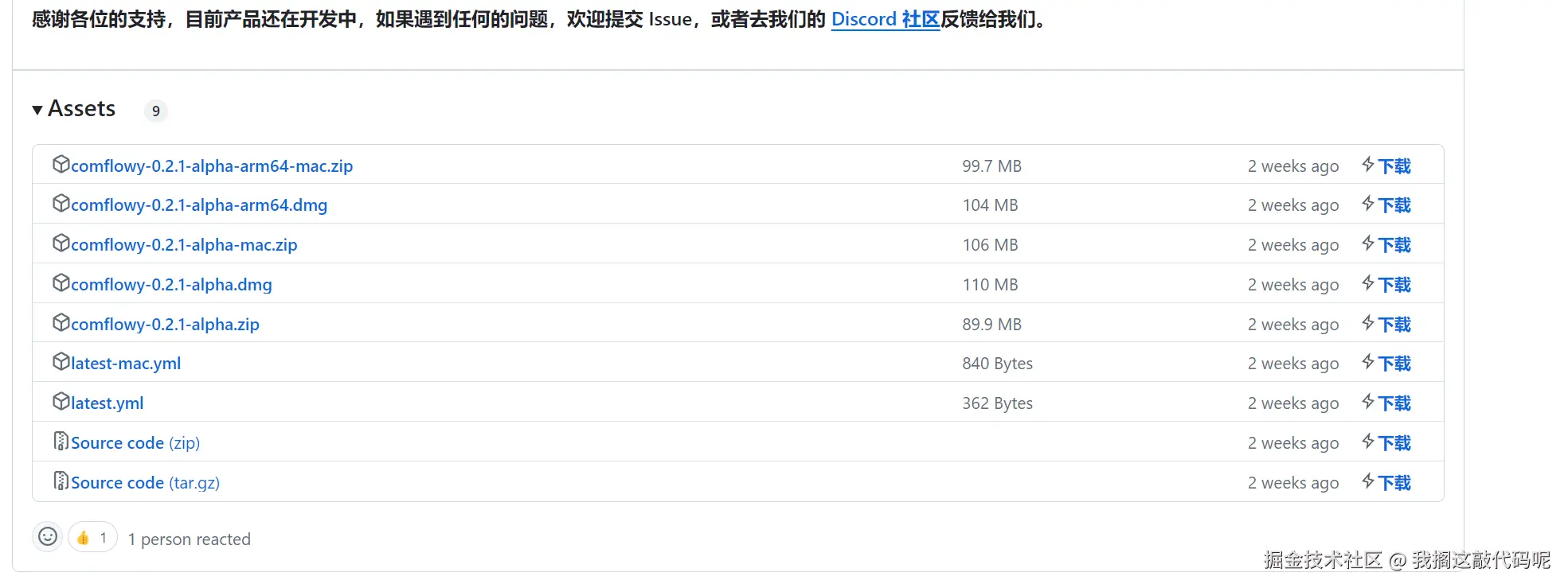Viewport: 1568px width, 588px height.
Task: Click the Assets count badge 9
Action: (x=156, y=111)
